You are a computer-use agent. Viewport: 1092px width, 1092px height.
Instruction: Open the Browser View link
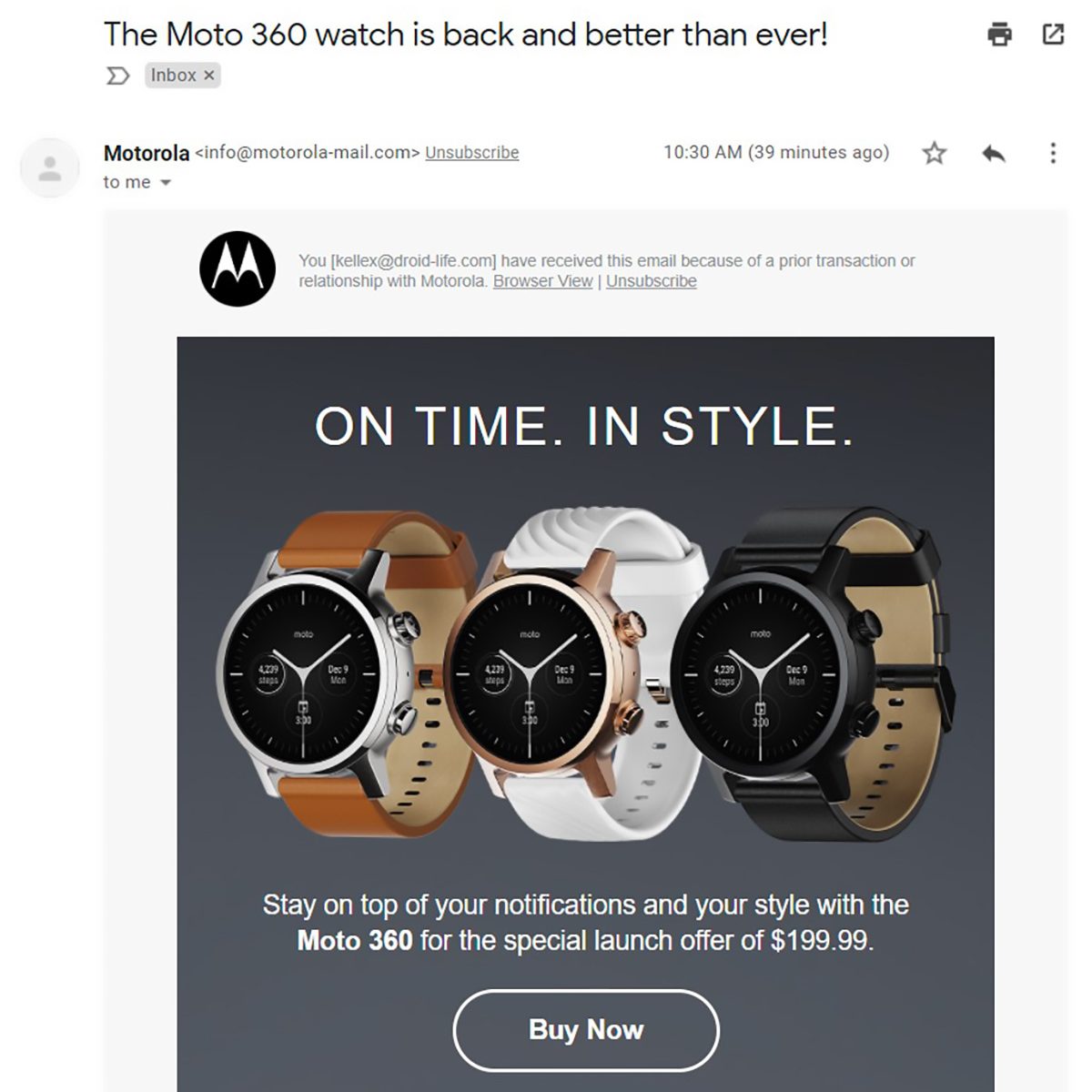coord(542,281)
